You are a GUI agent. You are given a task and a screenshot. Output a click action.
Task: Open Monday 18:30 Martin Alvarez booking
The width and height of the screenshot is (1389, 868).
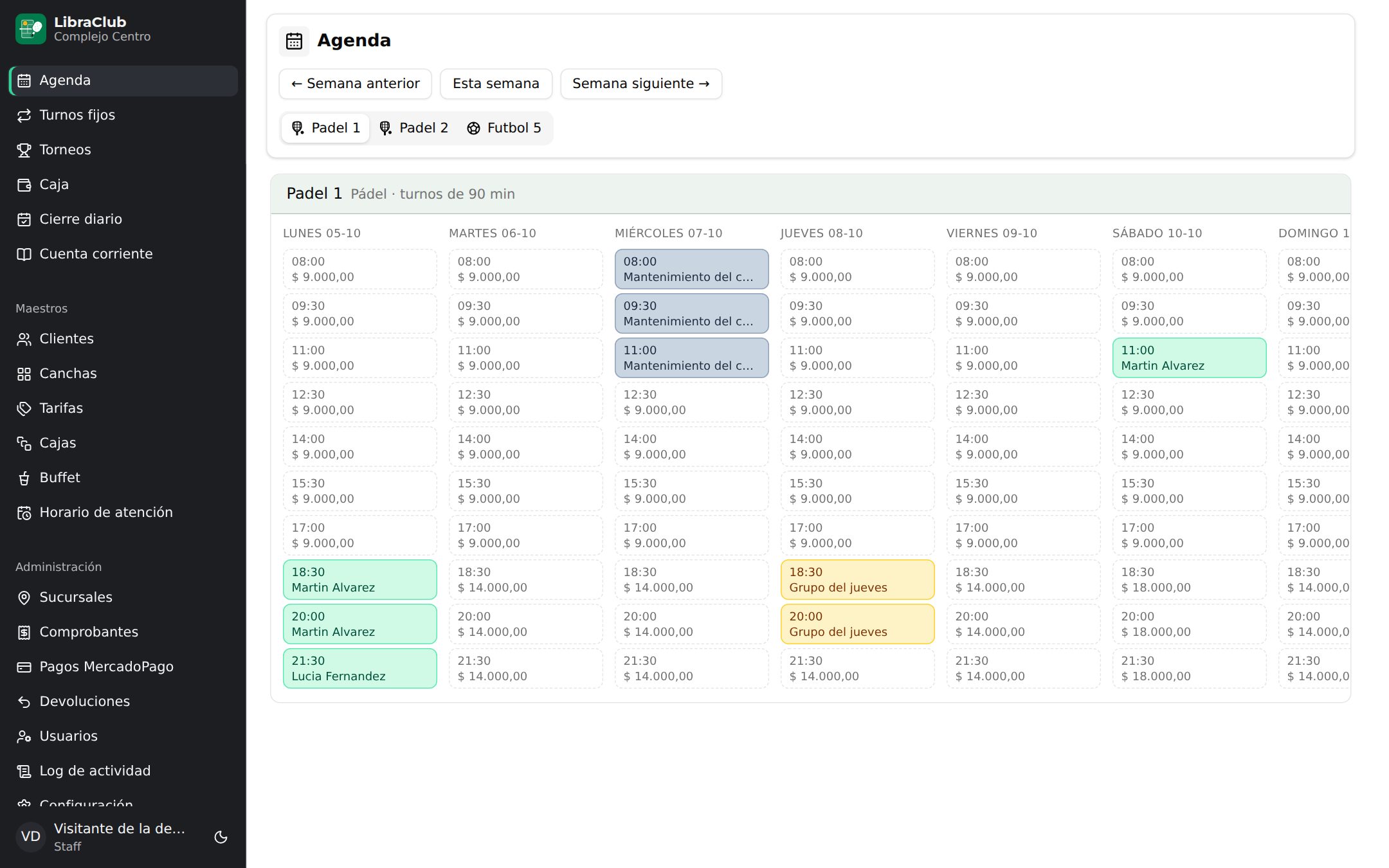[x=360, y=580]
